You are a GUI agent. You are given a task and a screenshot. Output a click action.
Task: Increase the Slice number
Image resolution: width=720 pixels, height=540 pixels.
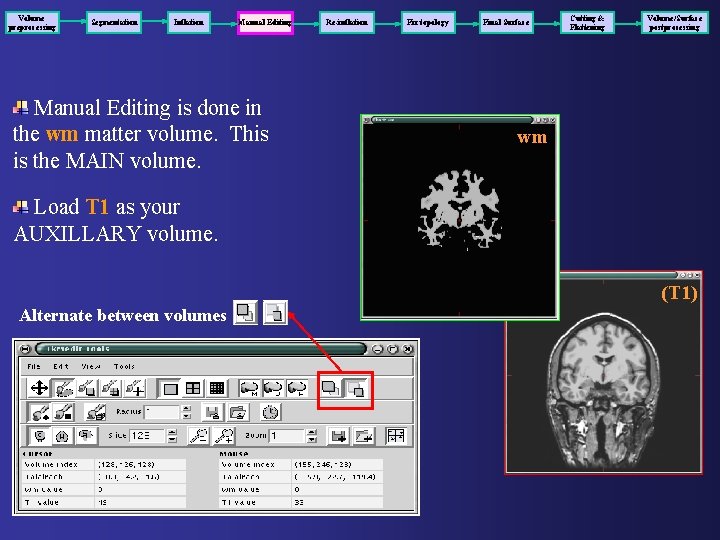[x=172, y=432]
